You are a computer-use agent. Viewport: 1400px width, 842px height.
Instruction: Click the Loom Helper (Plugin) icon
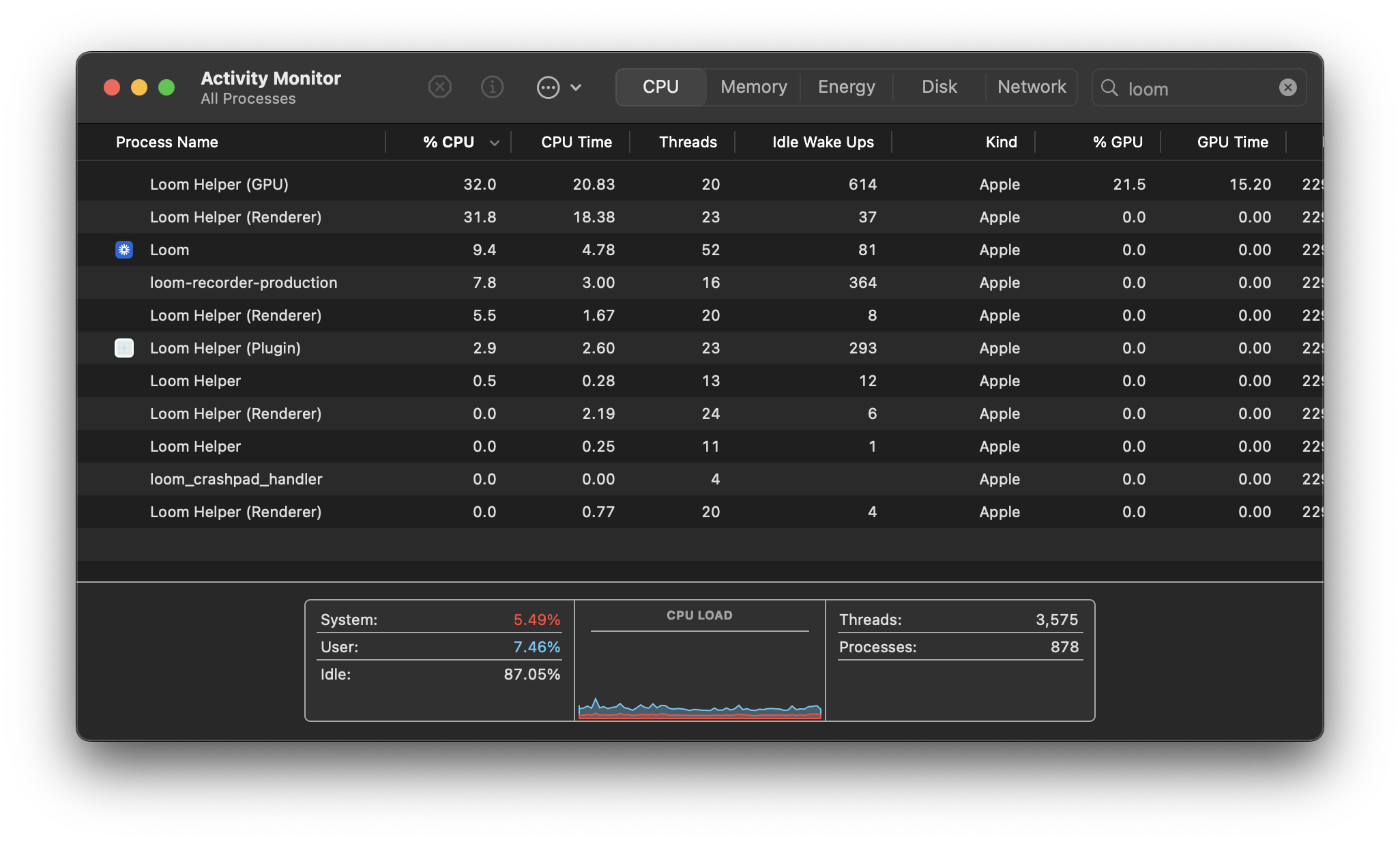coord(124,348)
